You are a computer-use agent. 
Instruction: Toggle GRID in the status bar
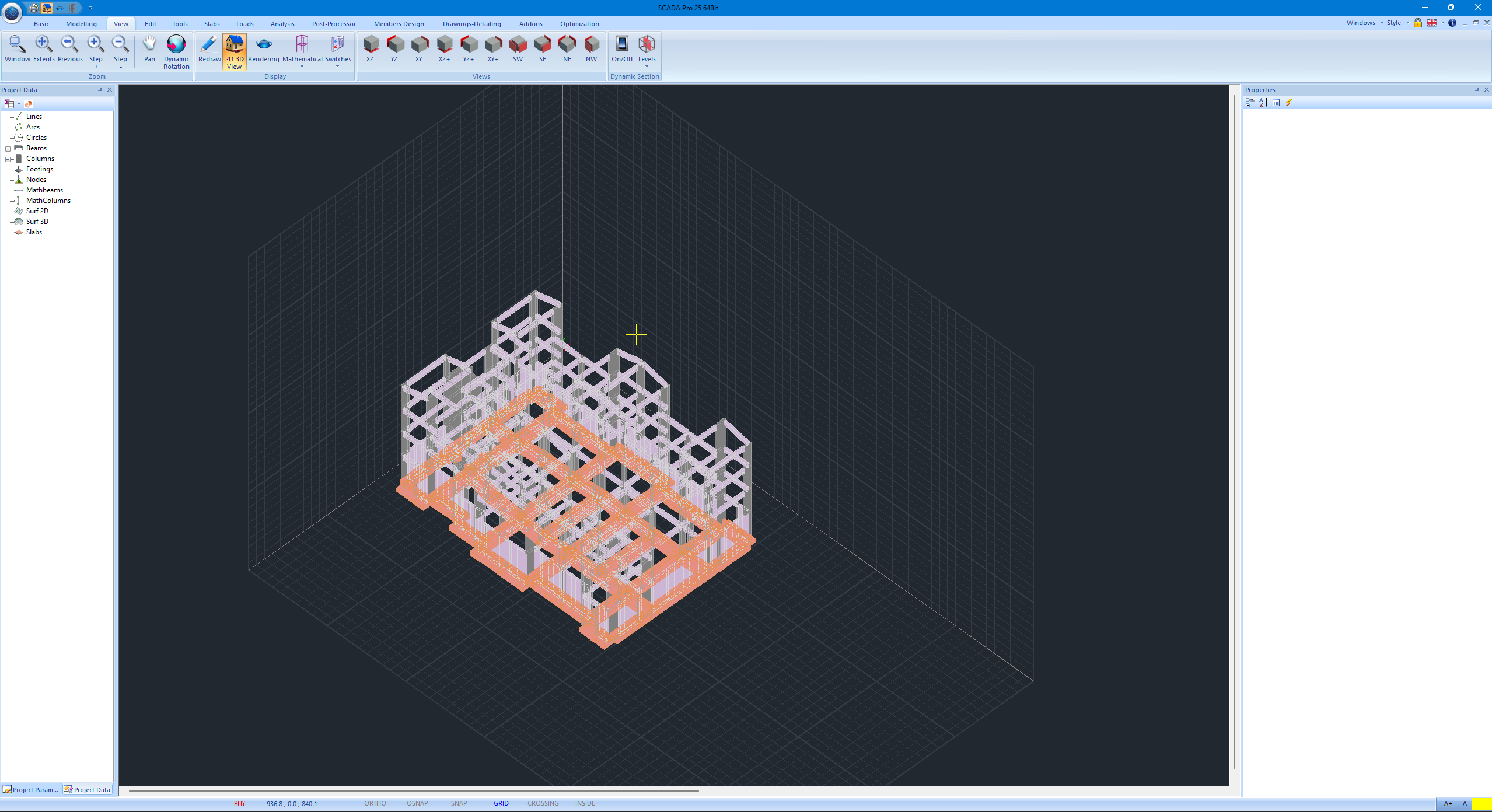(501, 803)
